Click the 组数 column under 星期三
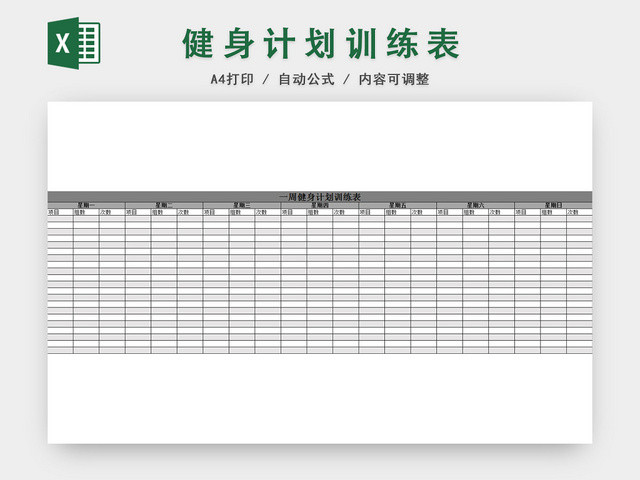640x480 pixels. click(x=242, y=212)
